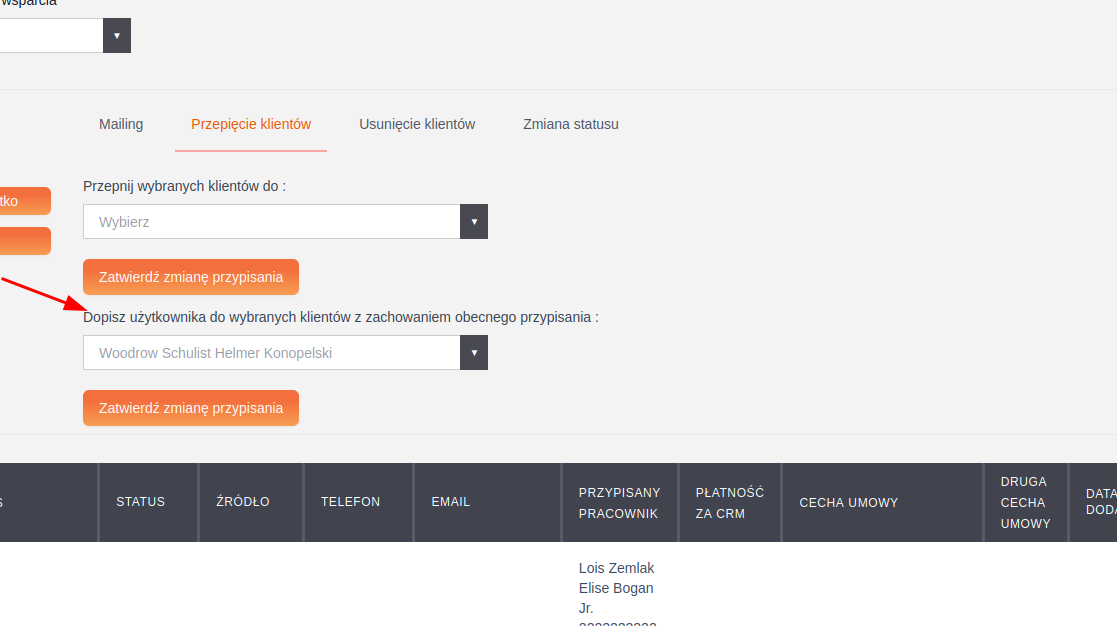Expand the Woodrow Schulist dropdown arrow
The image size is (1117, 626).
[x=474, y=353]
